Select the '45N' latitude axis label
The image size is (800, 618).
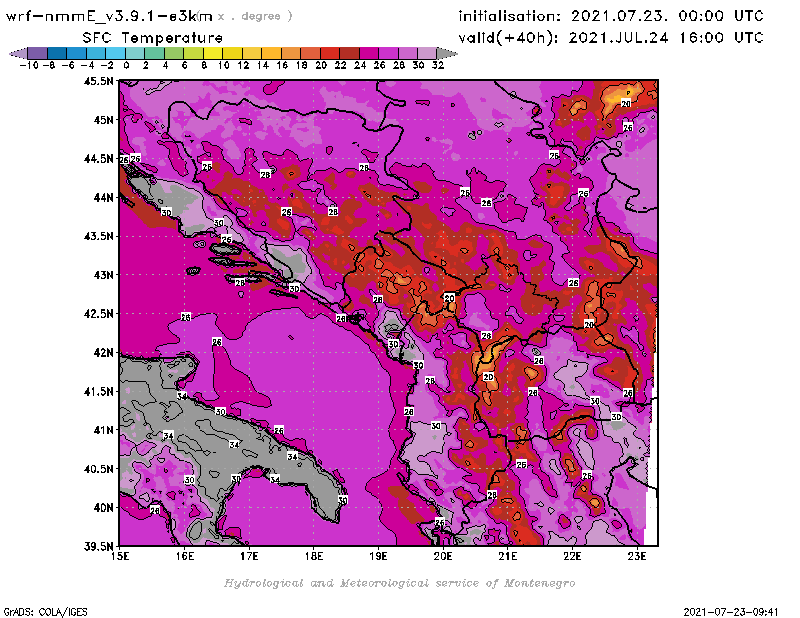[x=103, y=120]
